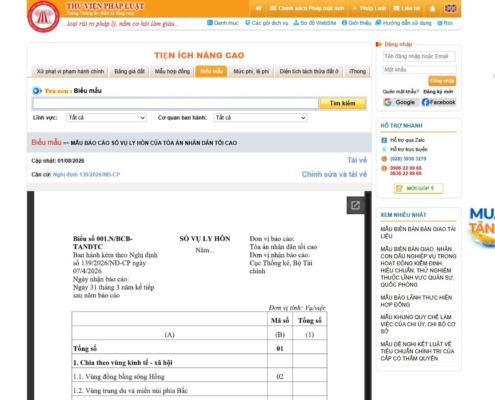
Task: Switch to the iThong tab
Action: click(x=357, y=71)
